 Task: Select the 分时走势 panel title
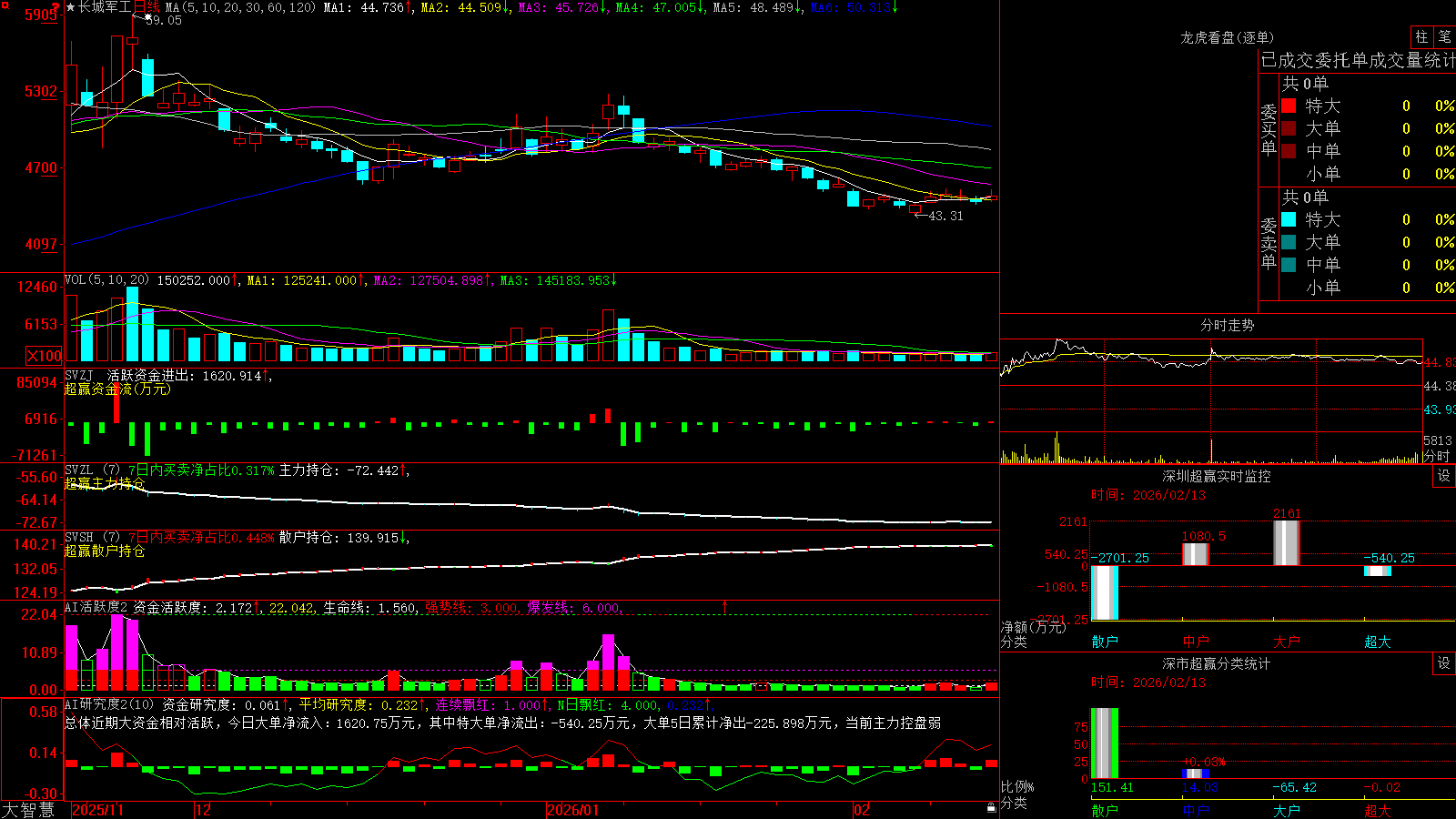[x=1227, y=325]
